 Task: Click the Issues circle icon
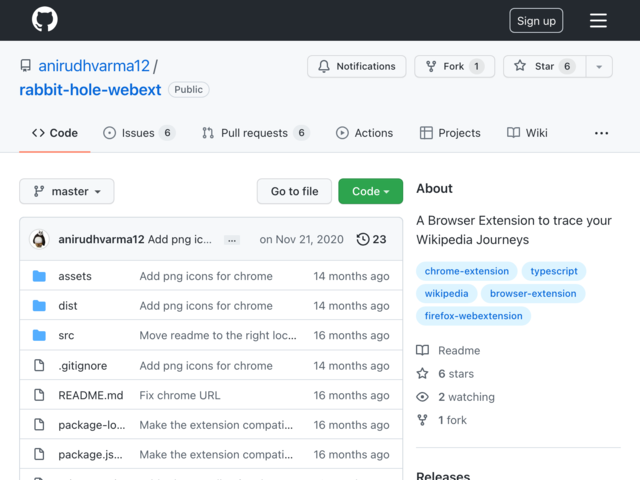(x=109, y=133)
